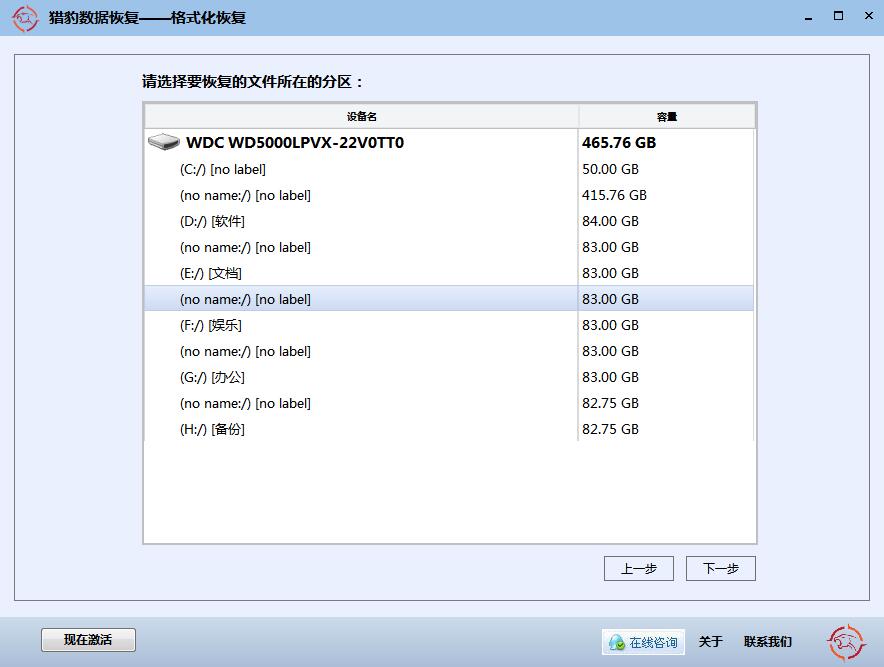Select the WDC WD5000LPVX-22V0TT0 disk row

click(294, 143)
